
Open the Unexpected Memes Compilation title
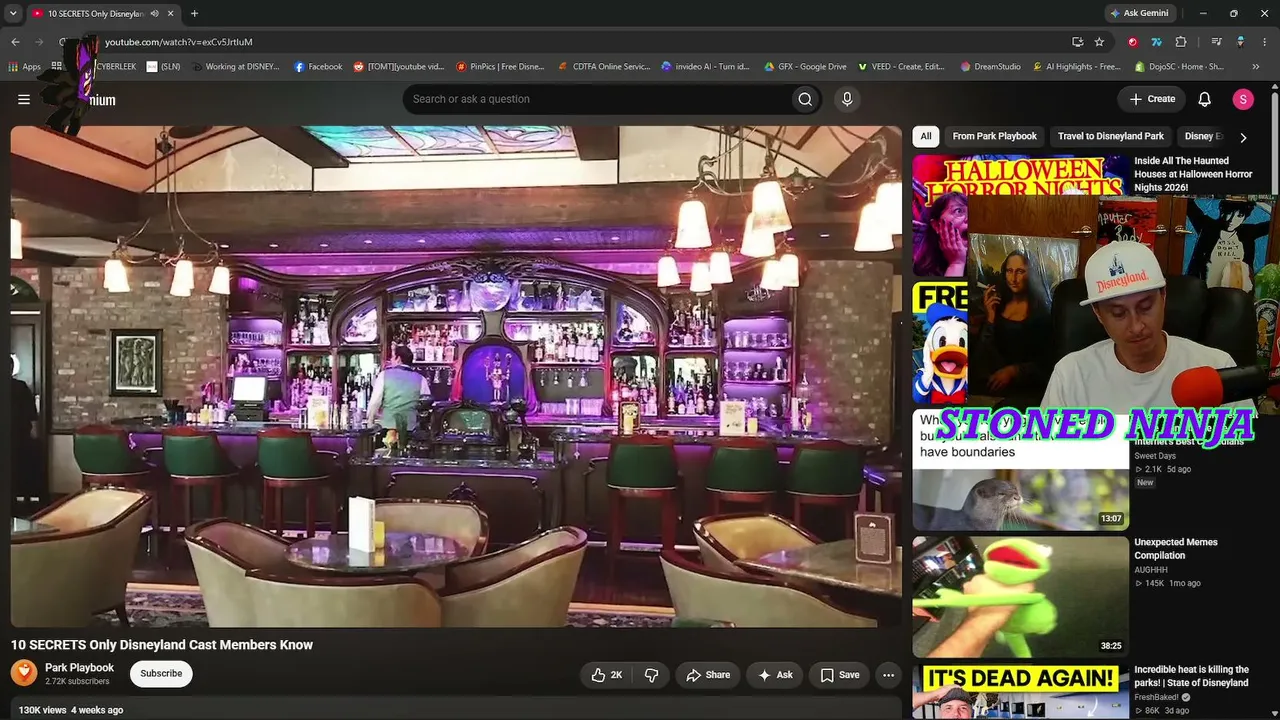pyautogui.click(x=1176, y=549)
